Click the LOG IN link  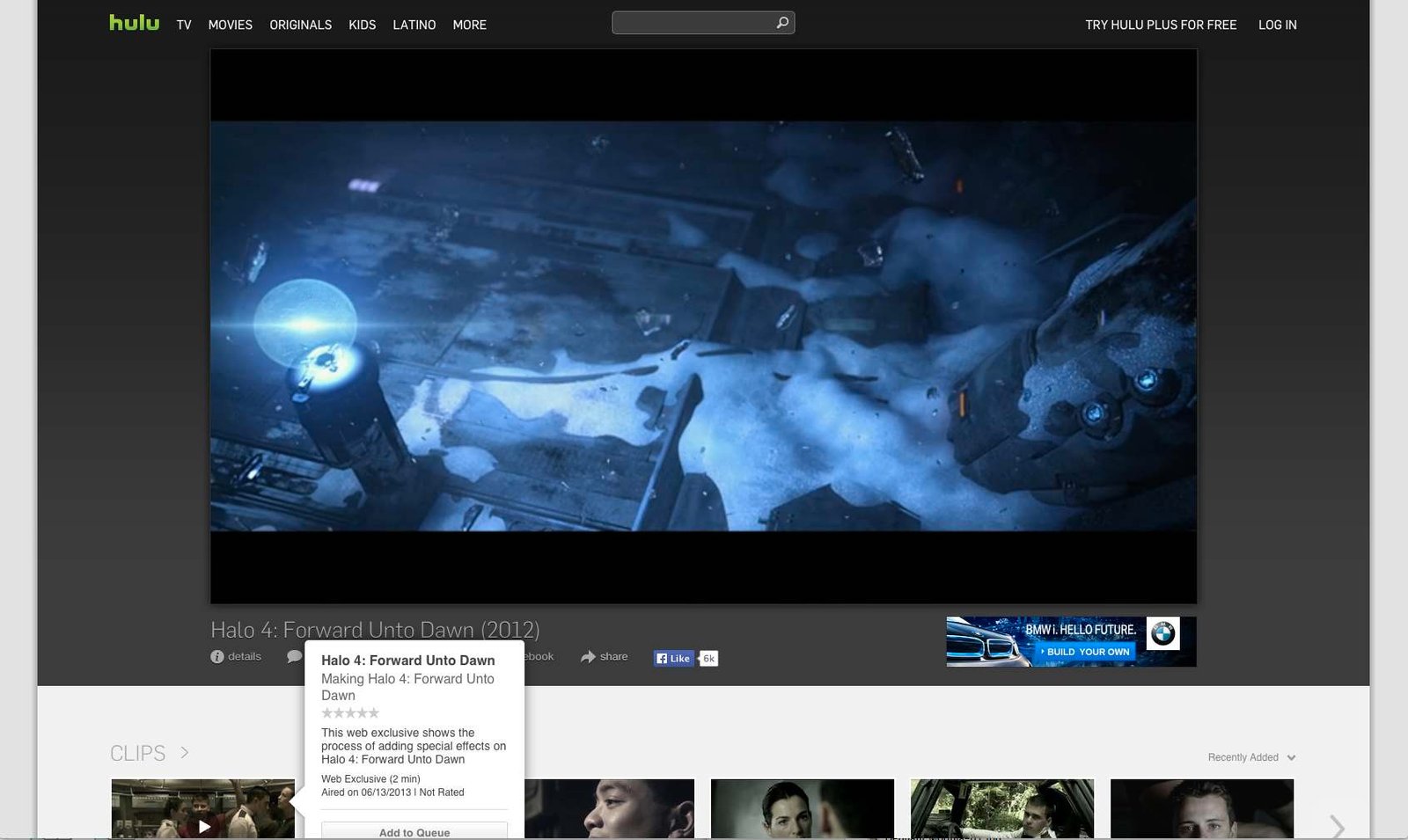(1278, 25)
